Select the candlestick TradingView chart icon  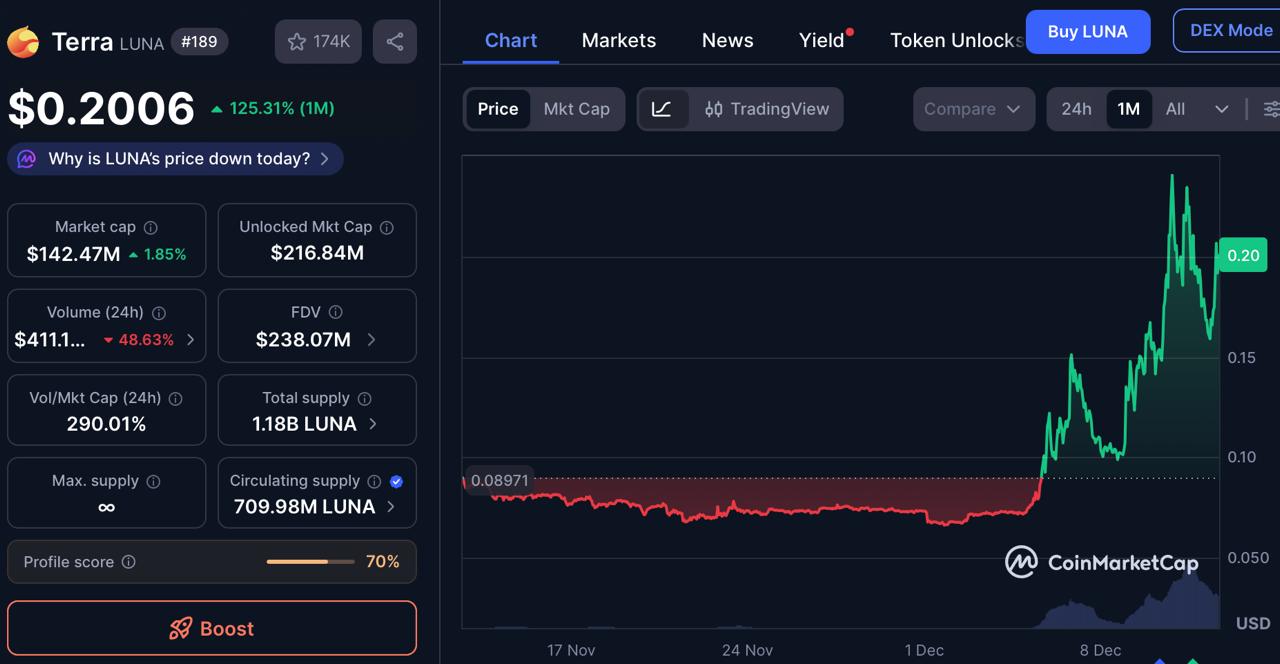(x=713, y=109)
